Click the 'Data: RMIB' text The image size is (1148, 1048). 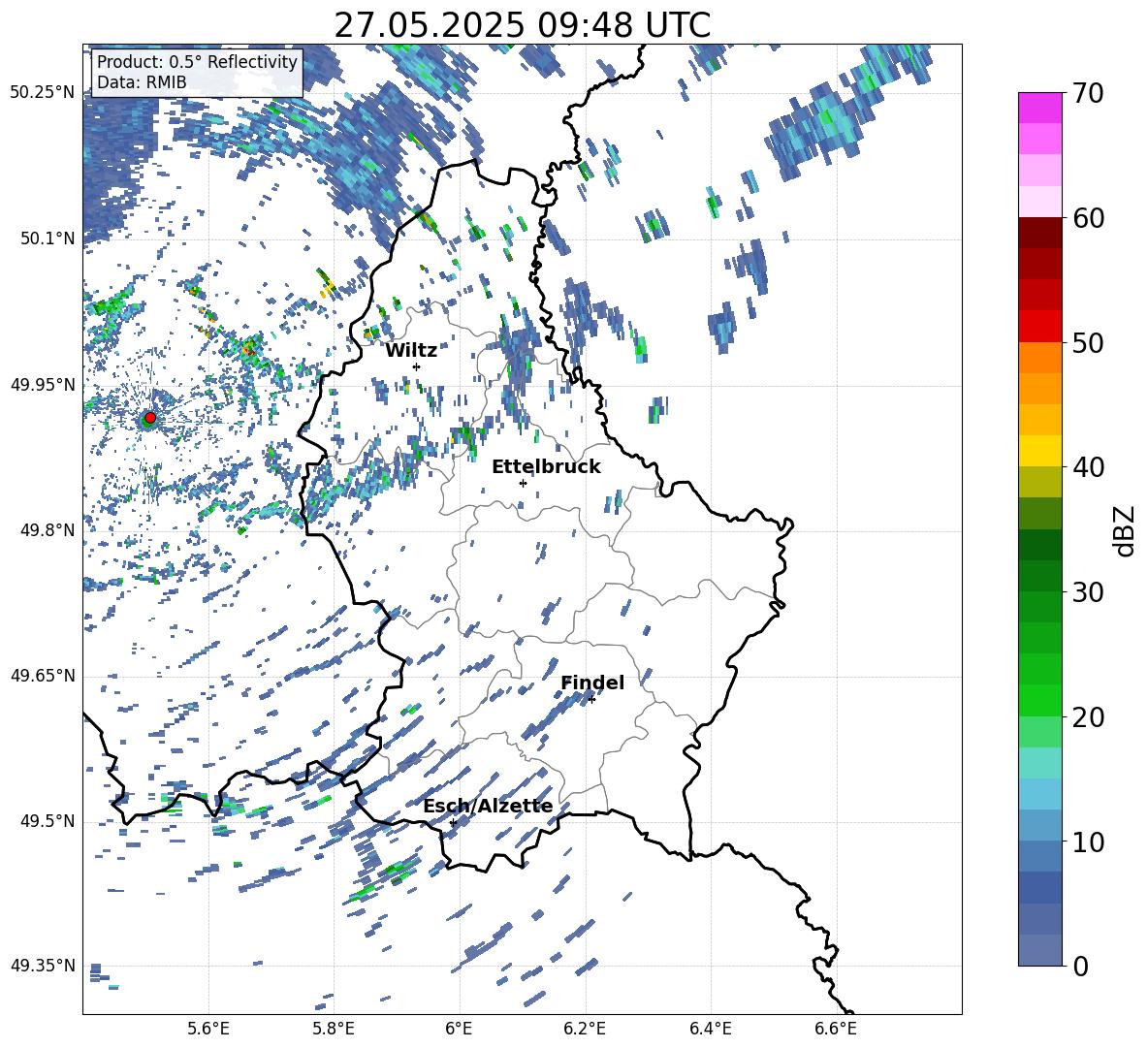[142, 82]
